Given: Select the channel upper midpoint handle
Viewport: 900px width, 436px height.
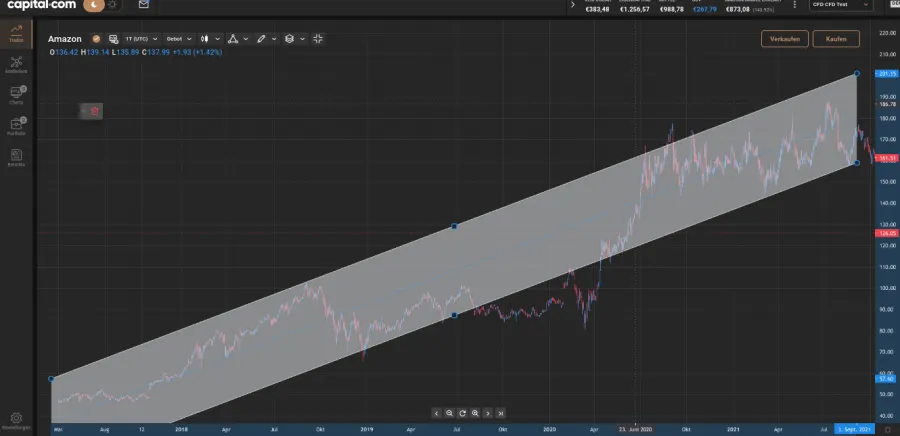Looking at the screenshot, I should [x=454, y=227].
